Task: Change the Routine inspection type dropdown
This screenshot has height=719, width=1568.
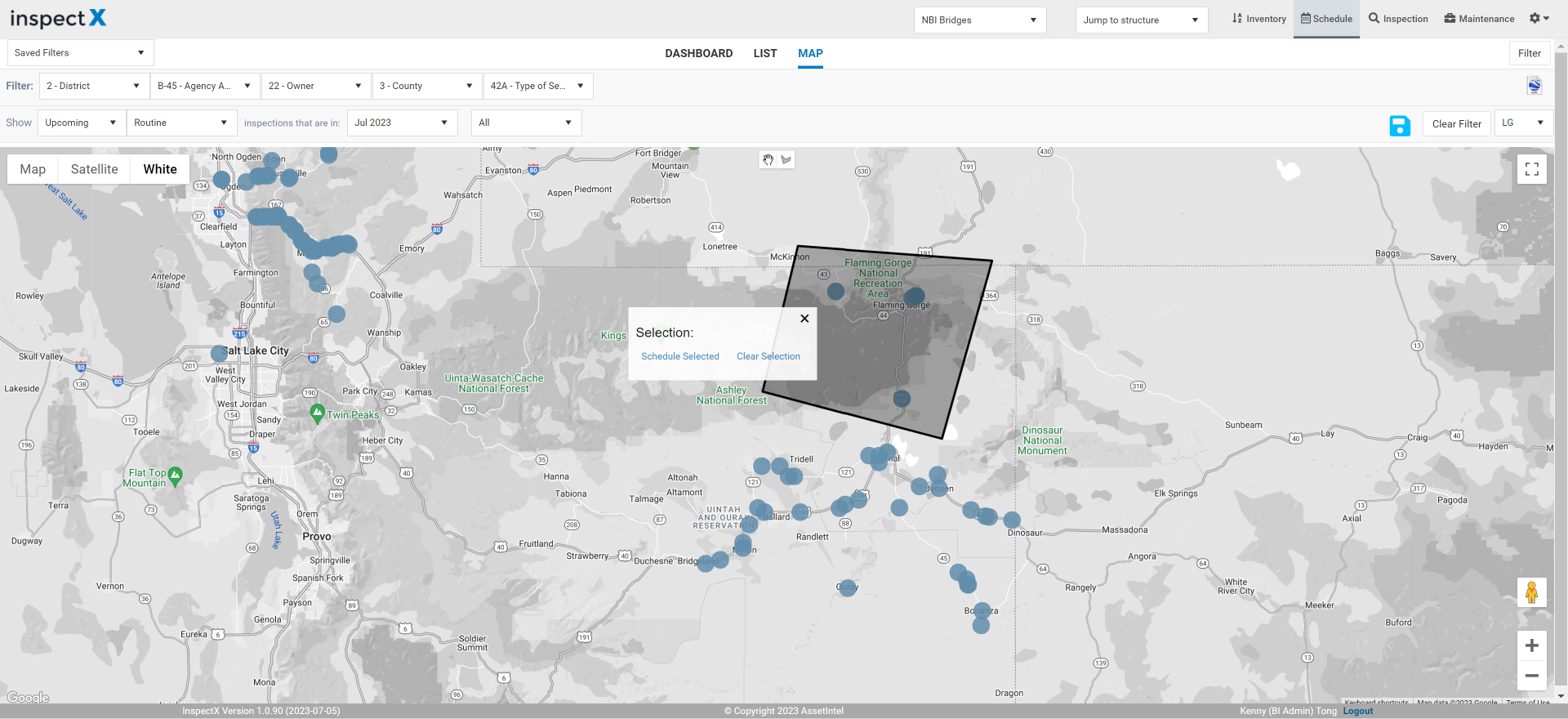Action: 182,123
